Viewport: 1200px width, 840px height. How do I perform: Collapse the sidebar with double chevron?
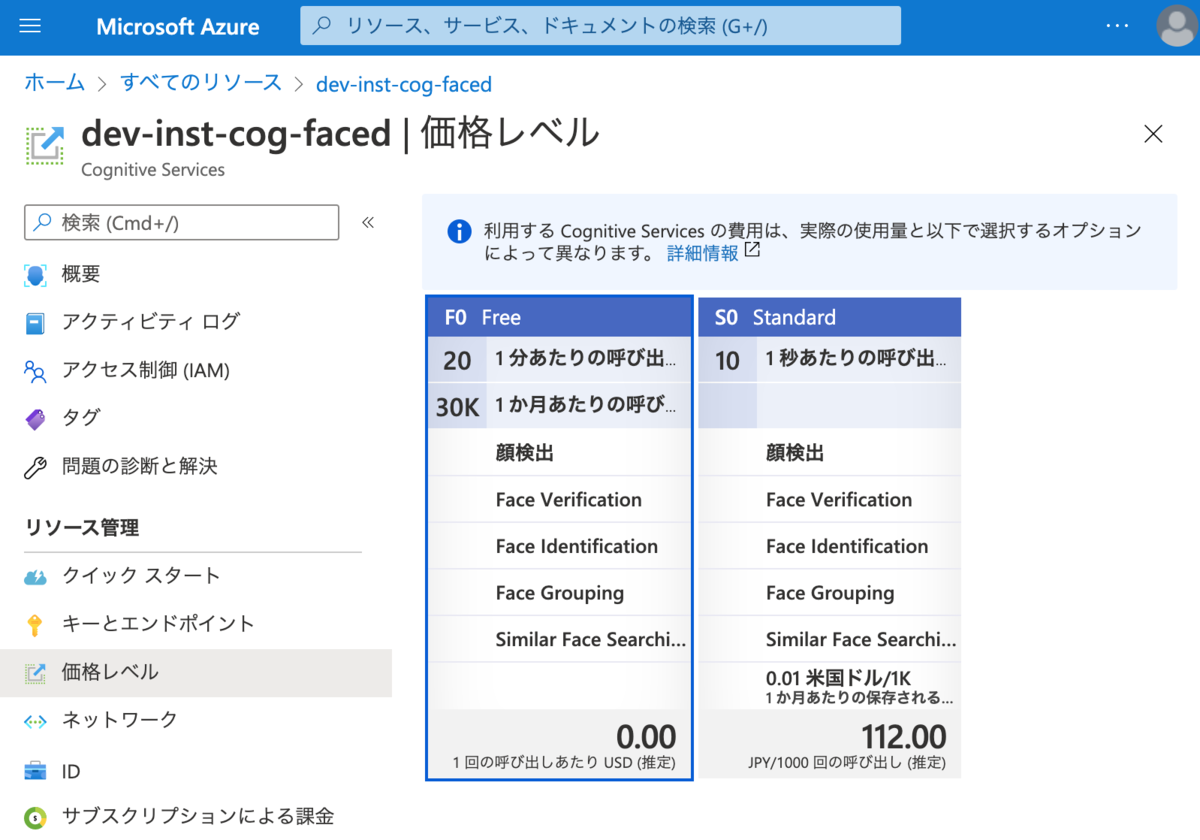367,222
